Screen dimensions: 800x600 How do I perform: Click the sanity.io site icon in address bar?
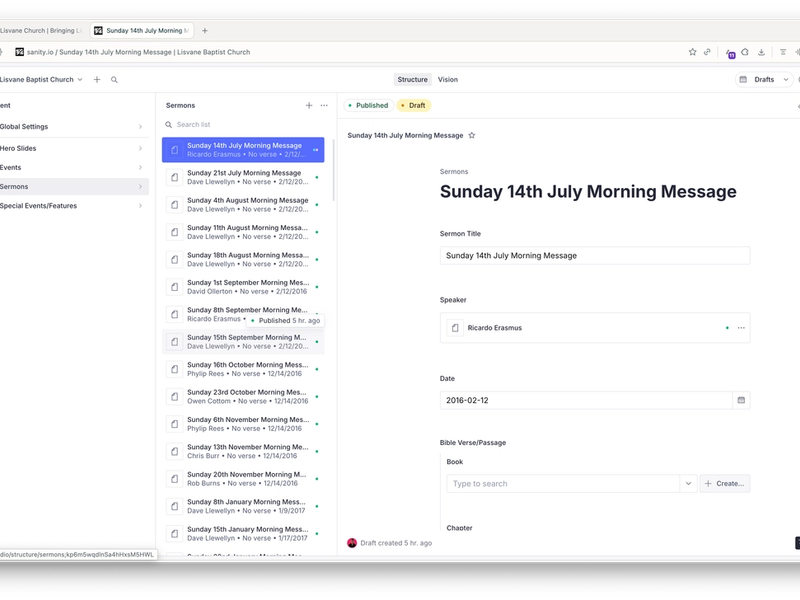19,52
